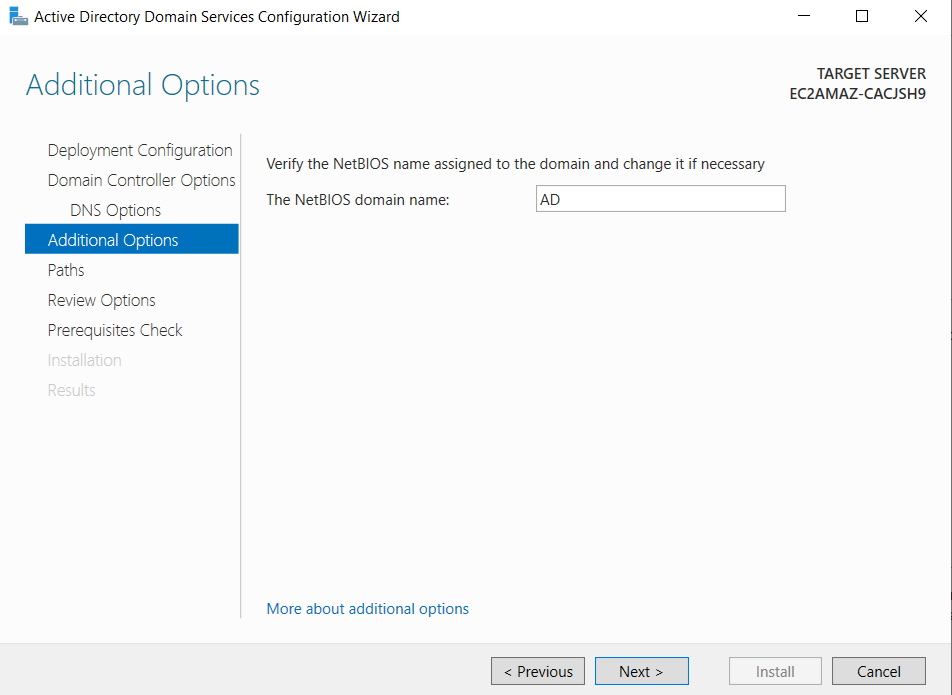The height and width of the screenshot is (695, 952).
Task: Minimize the wizard window
Action: pos(804,16)
